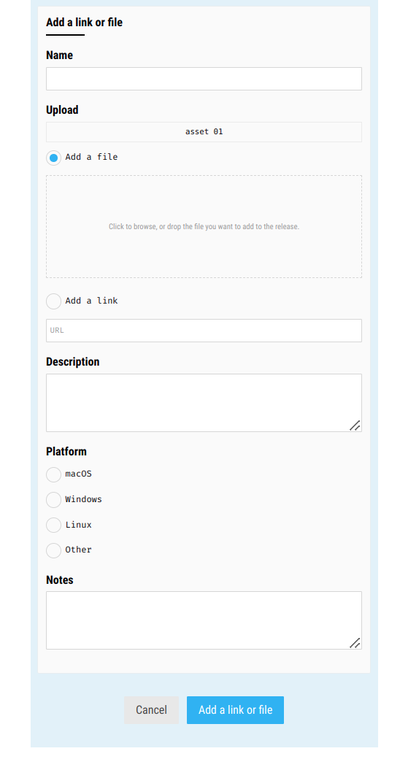400x759 pixels.
Task: Choose Windows as the platform
Action: (53, 500)
